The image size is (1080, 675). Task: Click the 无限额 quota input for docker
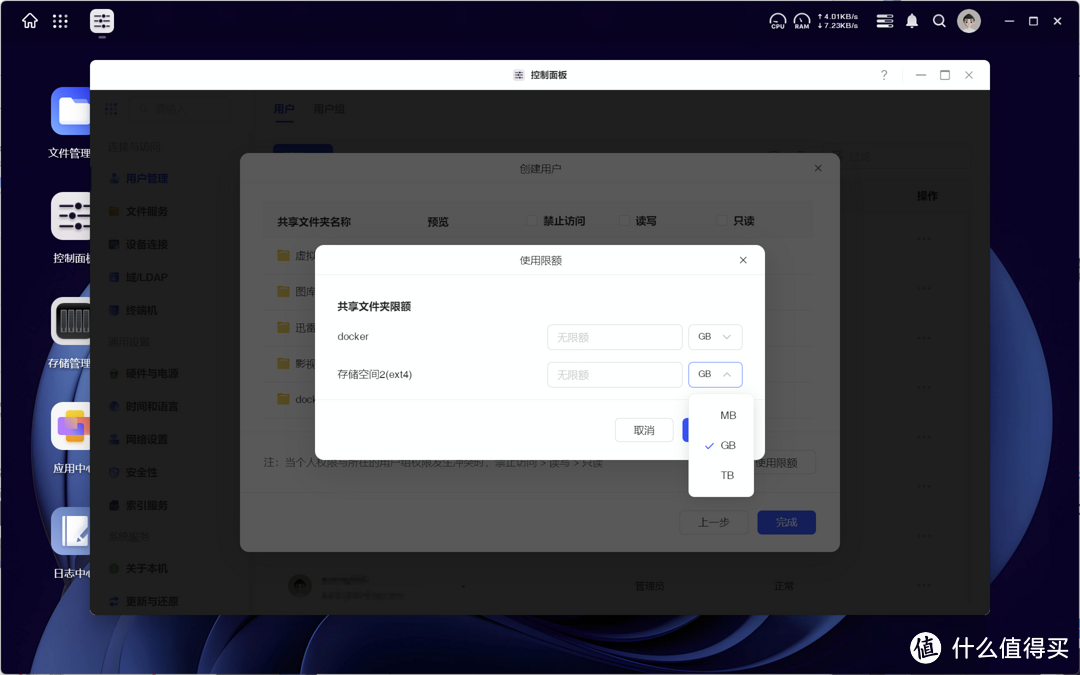coord(614,336)
